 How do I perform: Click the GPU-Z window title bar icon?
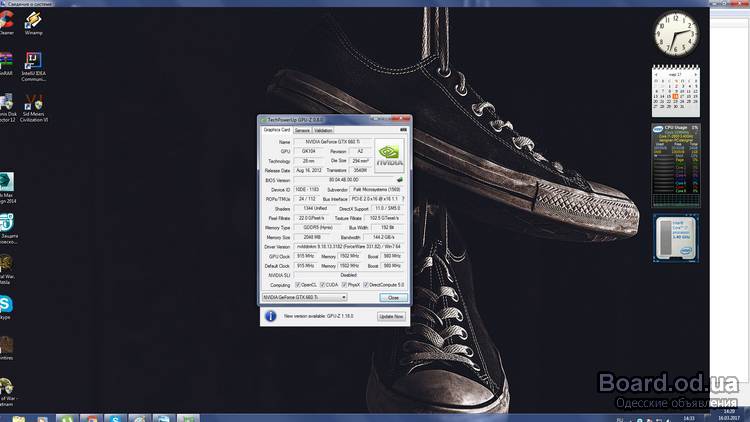(x=263, y=120)
